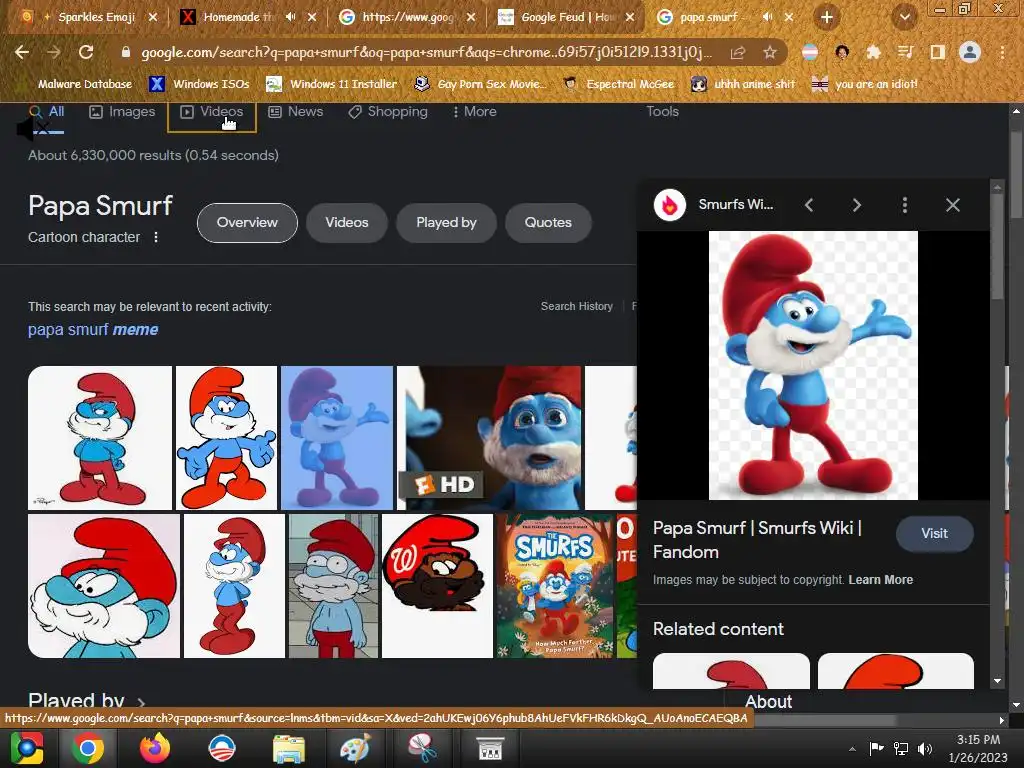Viewport: 1024px width, 768px height.
Task: Open Chrome three-dot menu
Action: pos(1002,52)
